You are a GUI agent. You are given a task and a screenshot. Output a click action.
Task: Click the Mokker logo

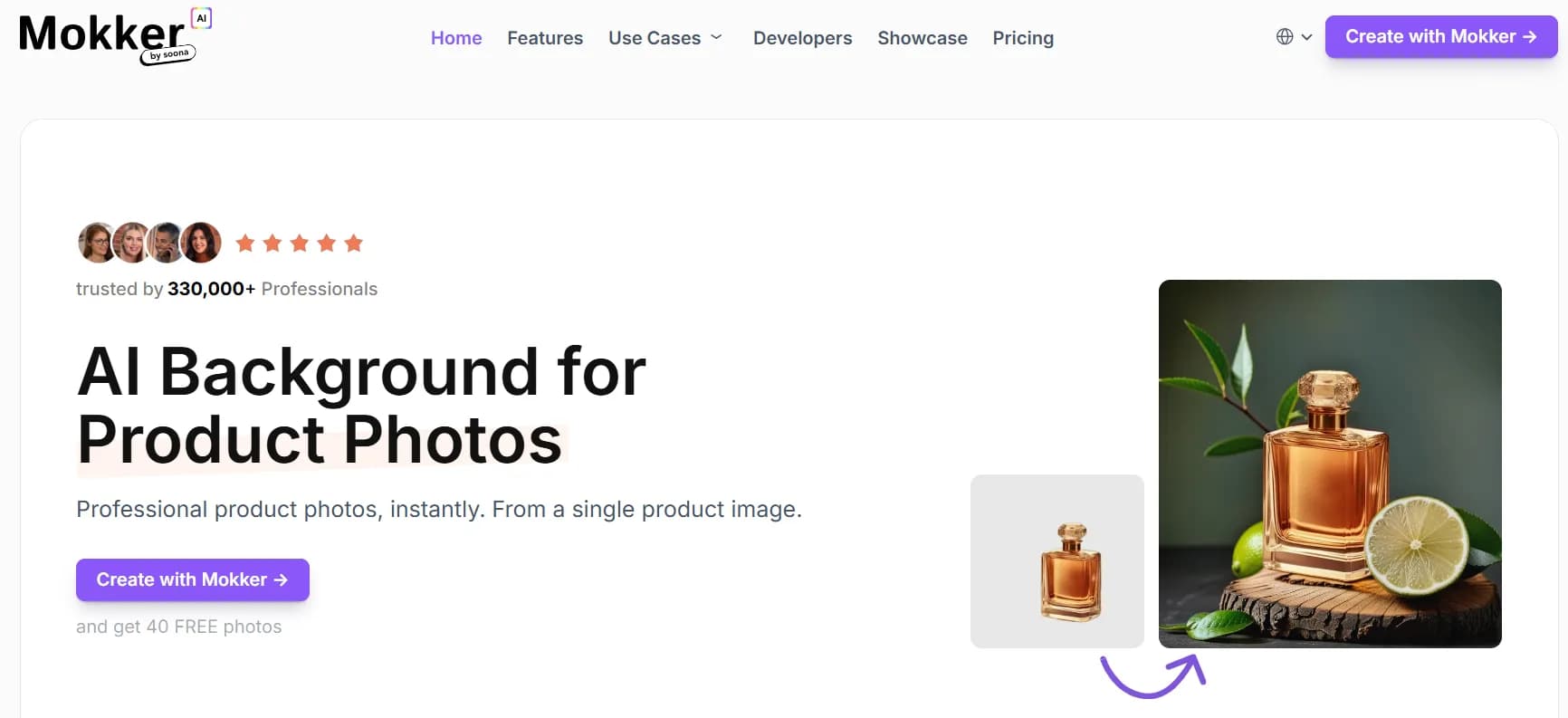pyautogui.click(x=101, y=36)
